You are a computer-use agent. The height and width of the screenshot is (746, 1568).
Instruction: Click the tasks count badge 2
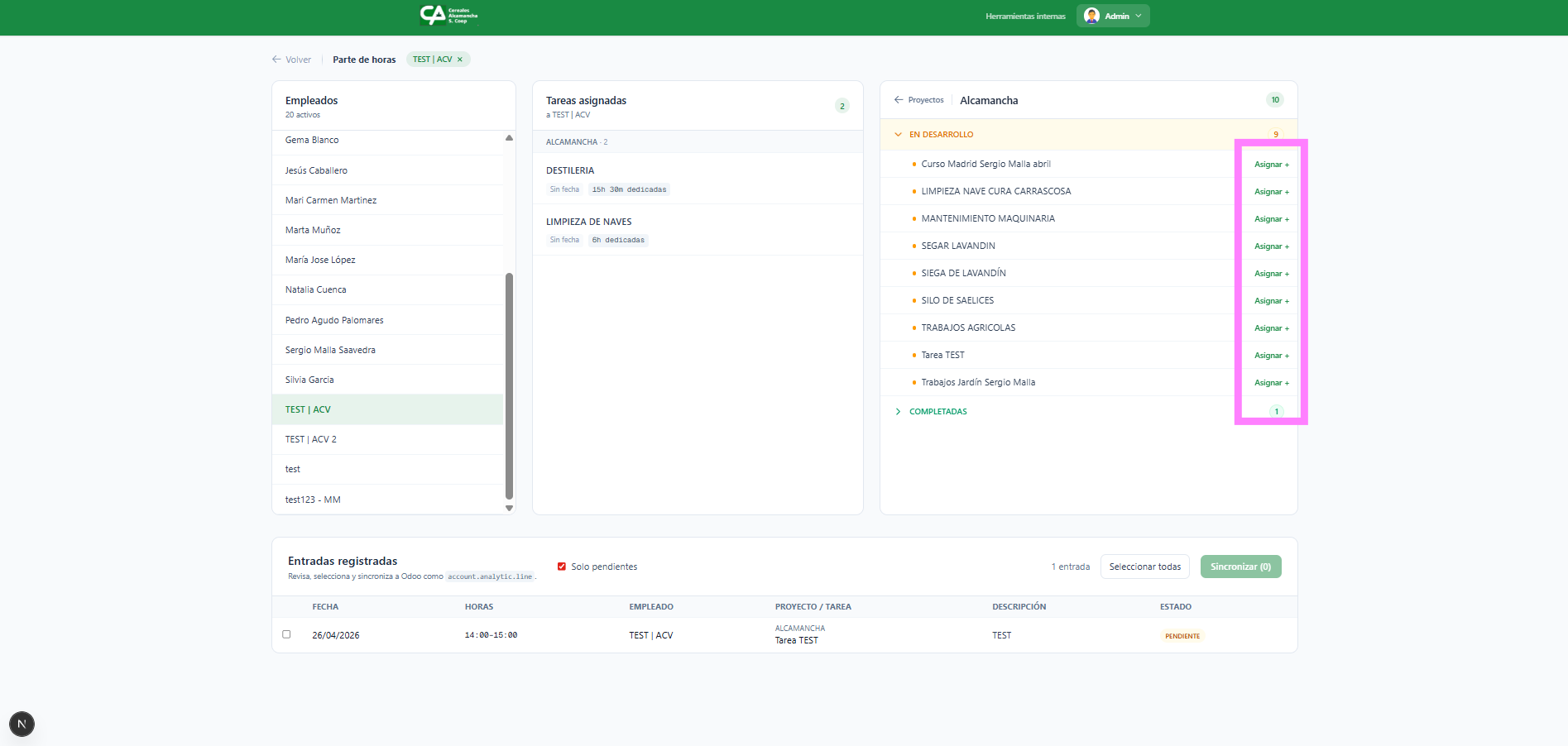(x=842, y=106)
